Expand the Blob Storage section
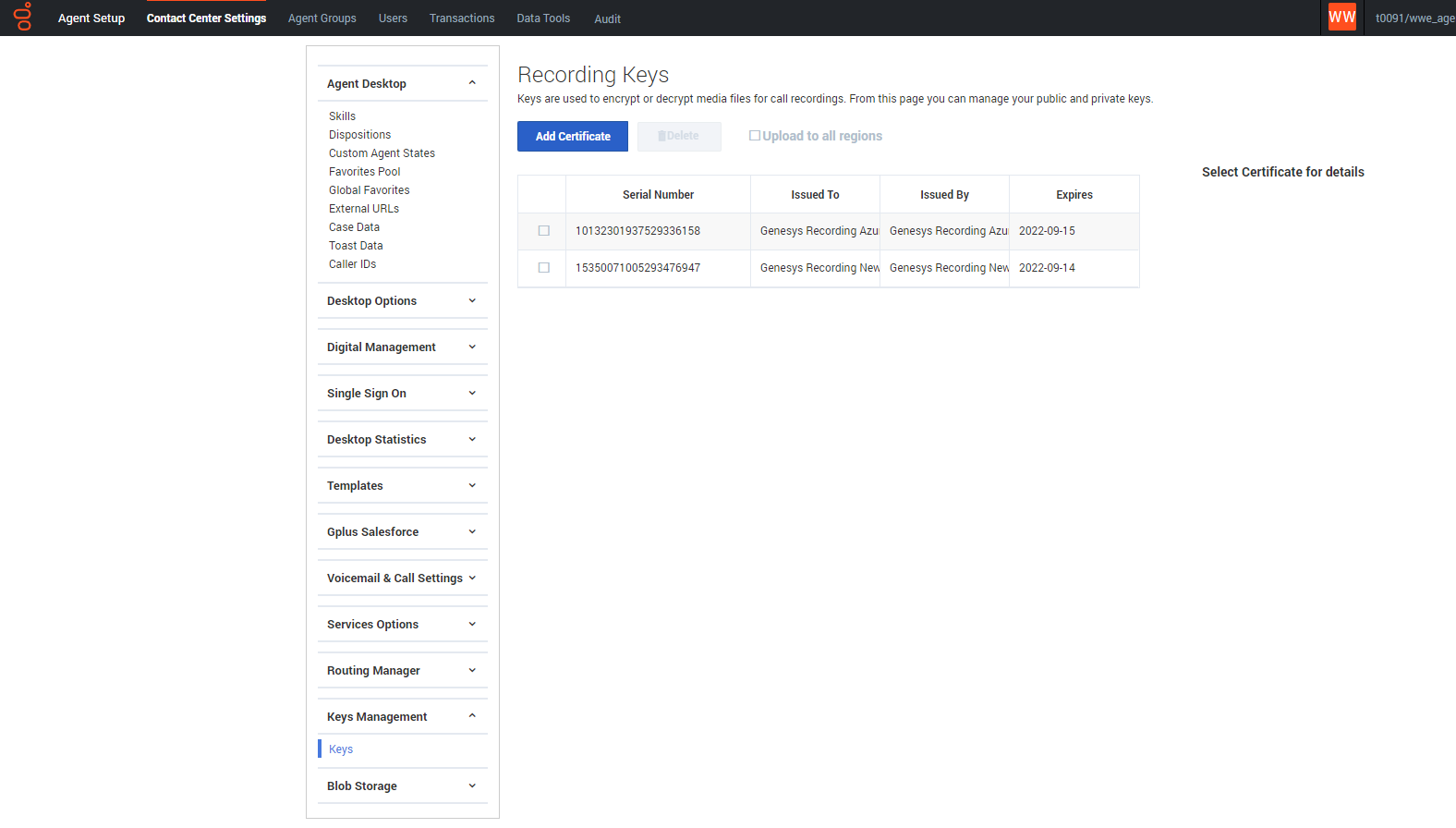Viewport: 1456px width, 828px height. (403, 786)
